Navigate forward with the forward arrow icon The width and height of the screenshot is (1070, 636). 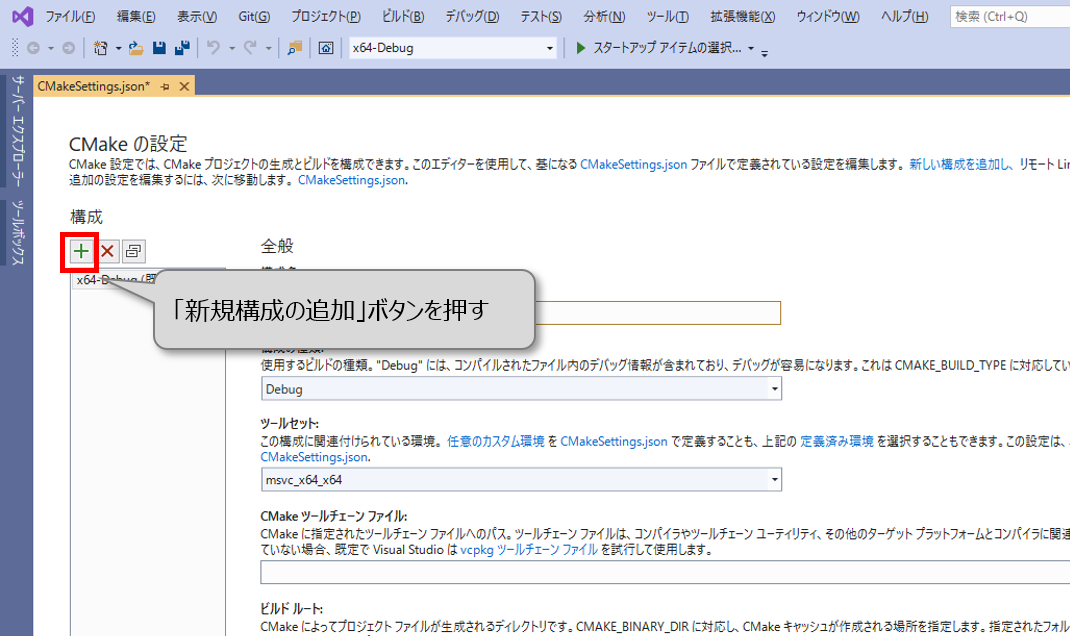tap(68, 48)
